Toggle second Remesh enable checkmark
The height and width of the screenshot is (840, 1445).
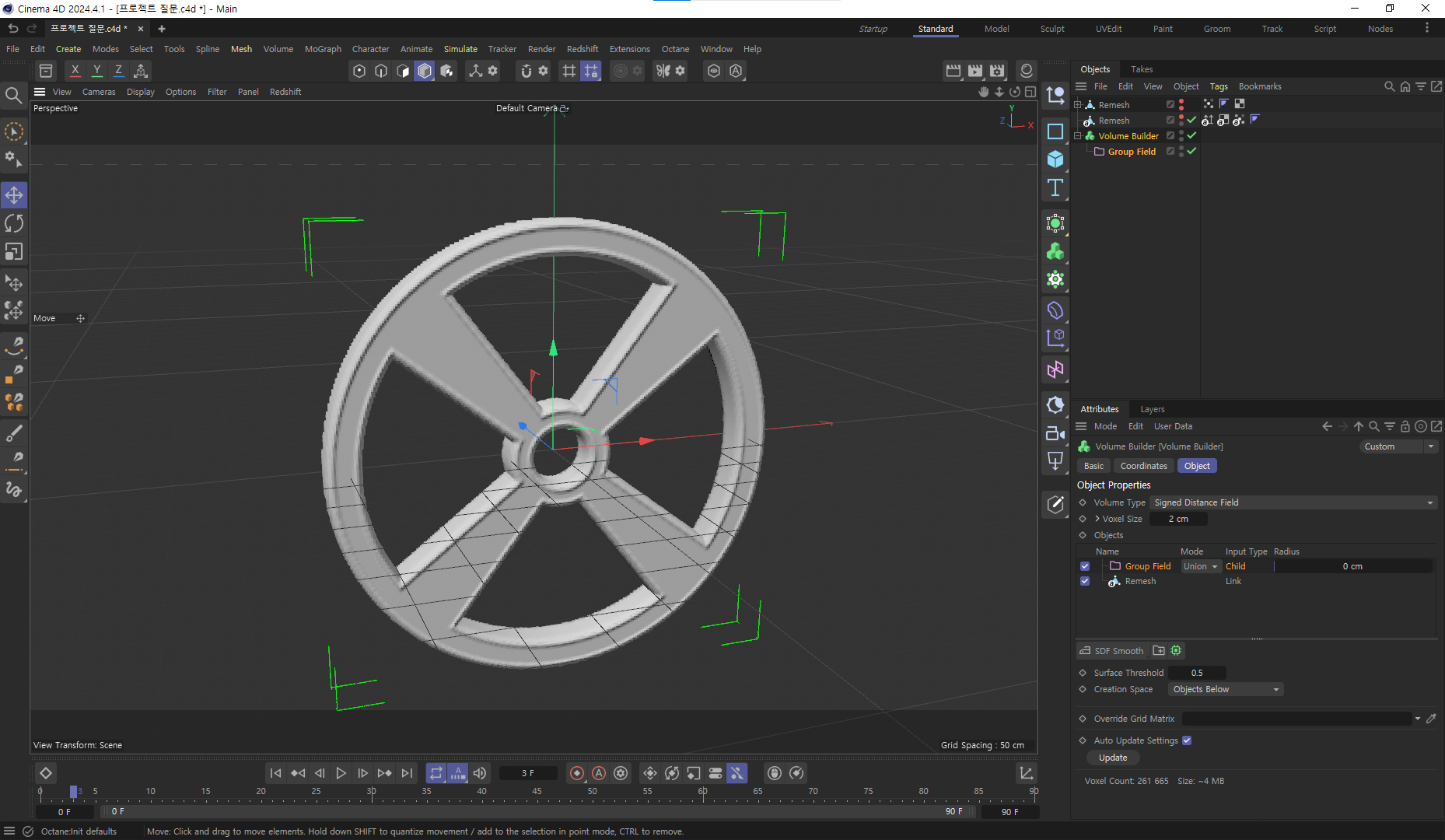pyautogui.click(x=1191, y=120)
